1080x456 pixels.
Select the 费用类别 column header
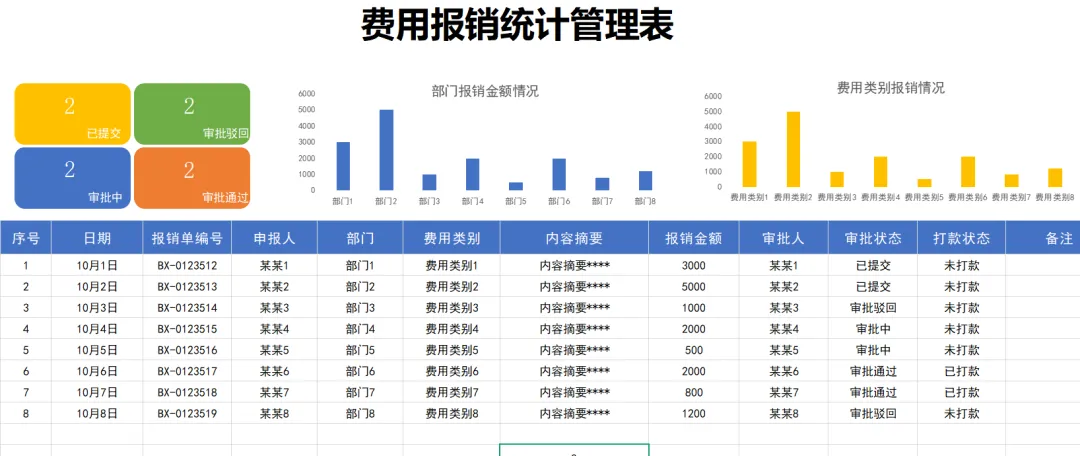[452, 238]
